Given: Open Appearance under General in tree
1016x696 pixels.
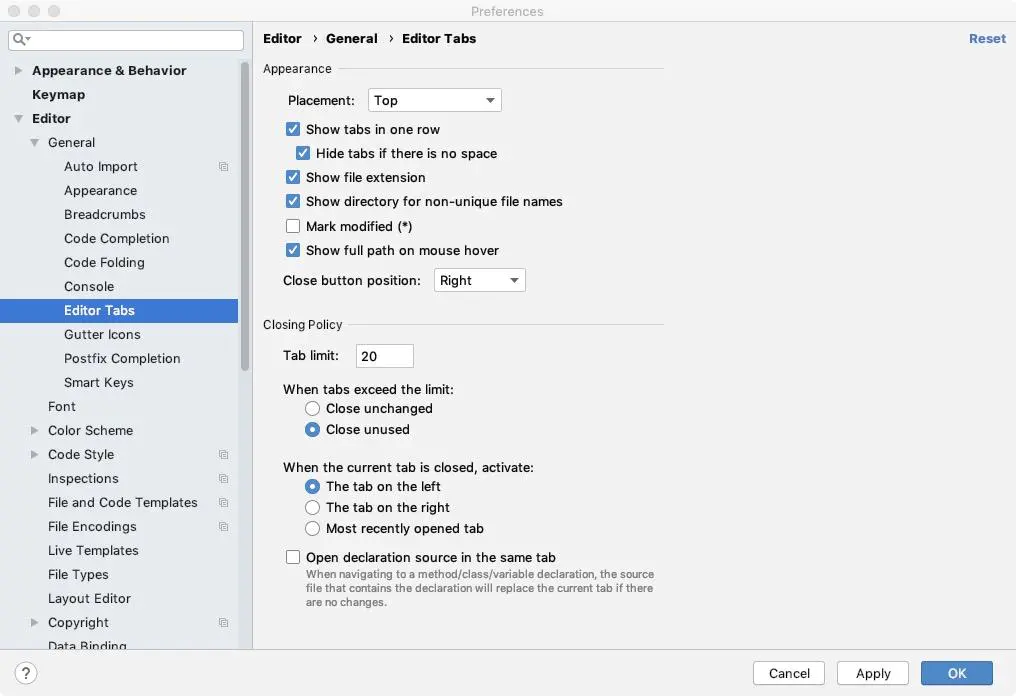Looking at the screenshot, I should pyautogui.click(x=100, y=191).
